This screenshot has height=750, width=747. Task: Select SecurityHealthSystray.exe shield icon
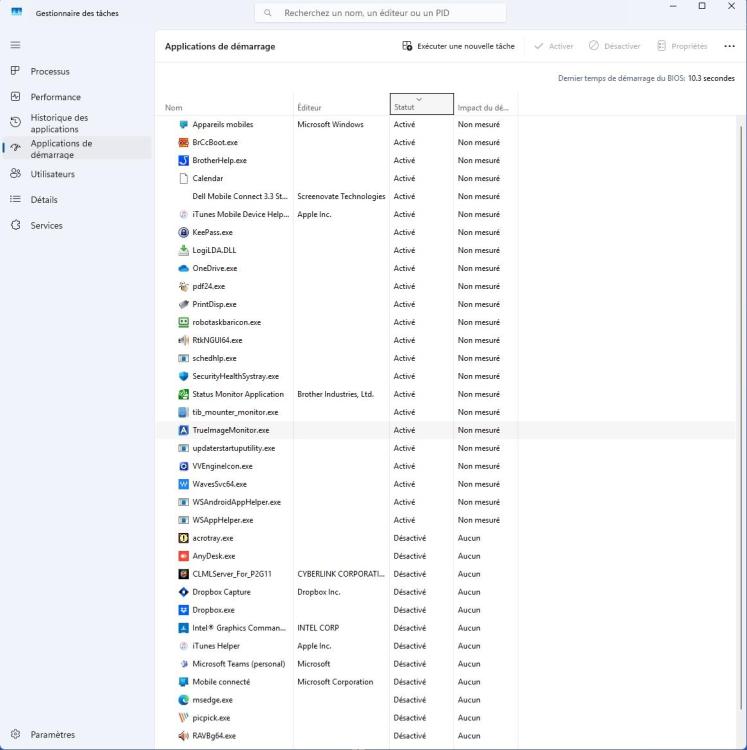(x=183, y=376)
